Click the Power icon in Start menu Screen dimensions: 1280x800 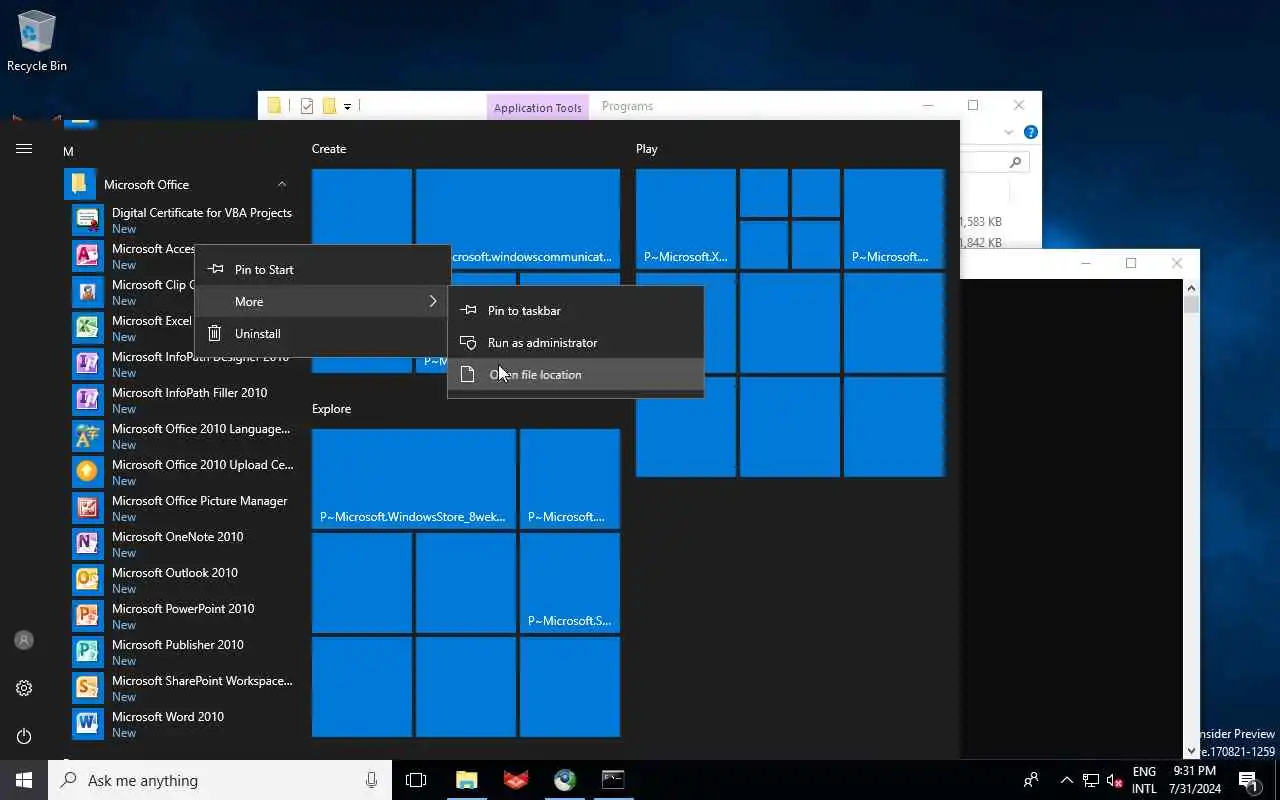pyautogui.click(x=24, y=736)
